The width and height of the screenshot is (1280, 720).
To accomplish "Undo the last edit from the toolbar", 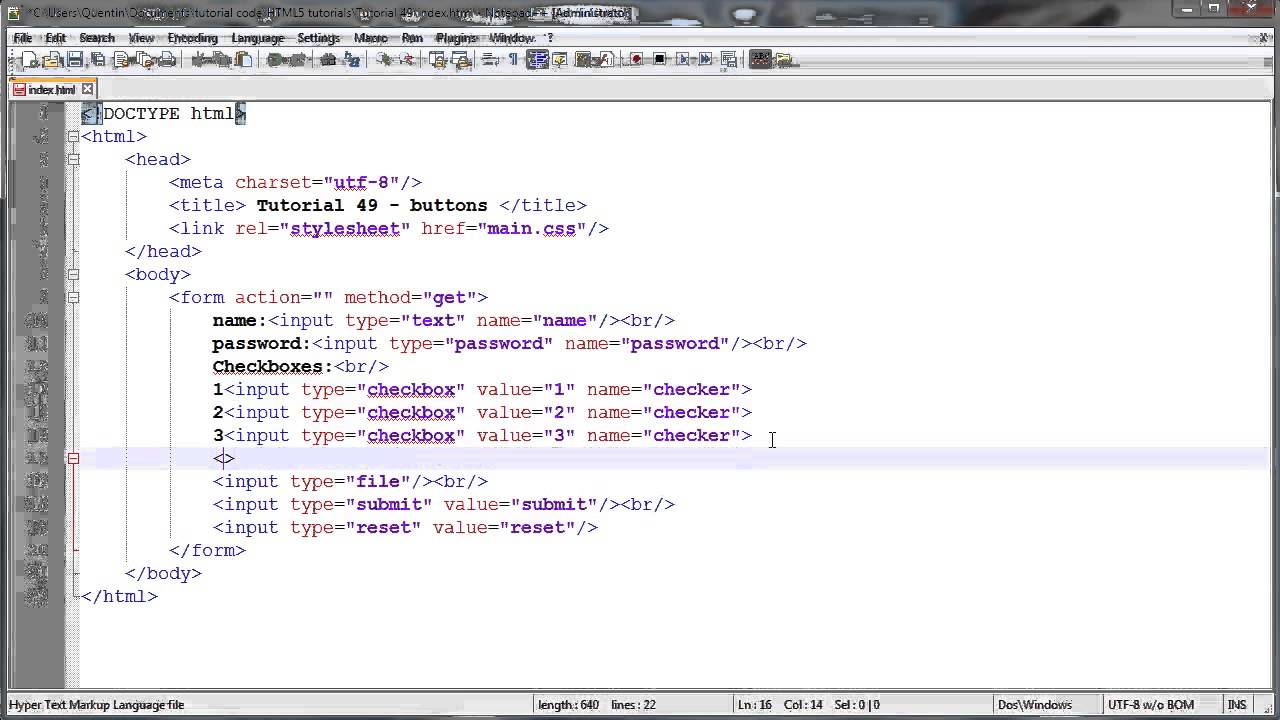I will (x=274, y=60).
